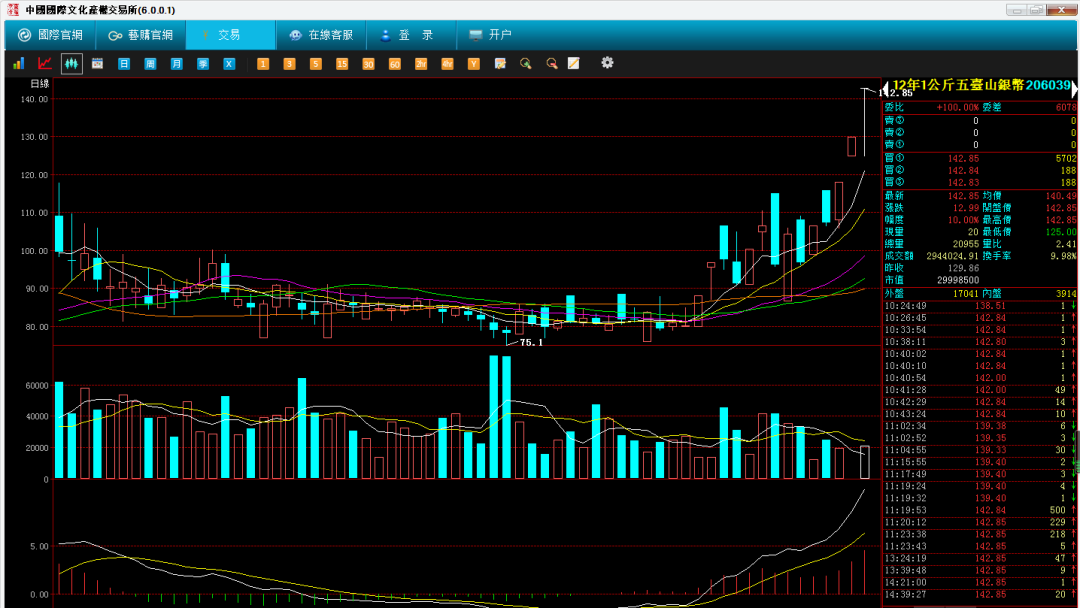The height and width of the screenshot is (608, 1080).
Task: Click the 60000 volume axis label
Action: click(37, 386)
